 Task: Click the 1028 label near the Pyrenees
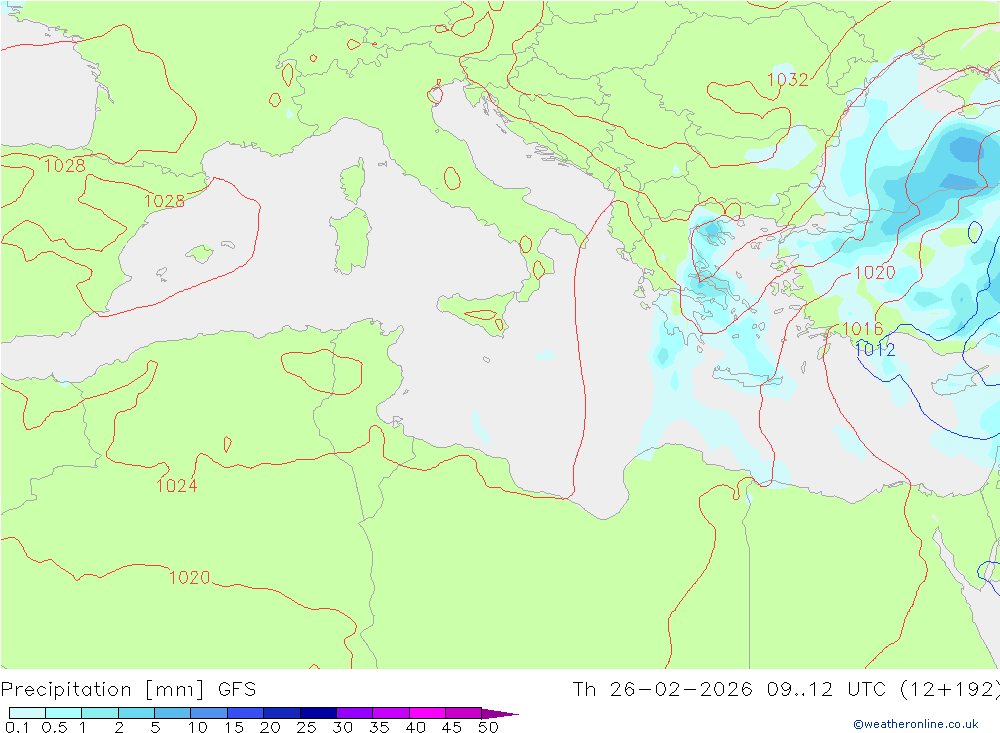165,202
